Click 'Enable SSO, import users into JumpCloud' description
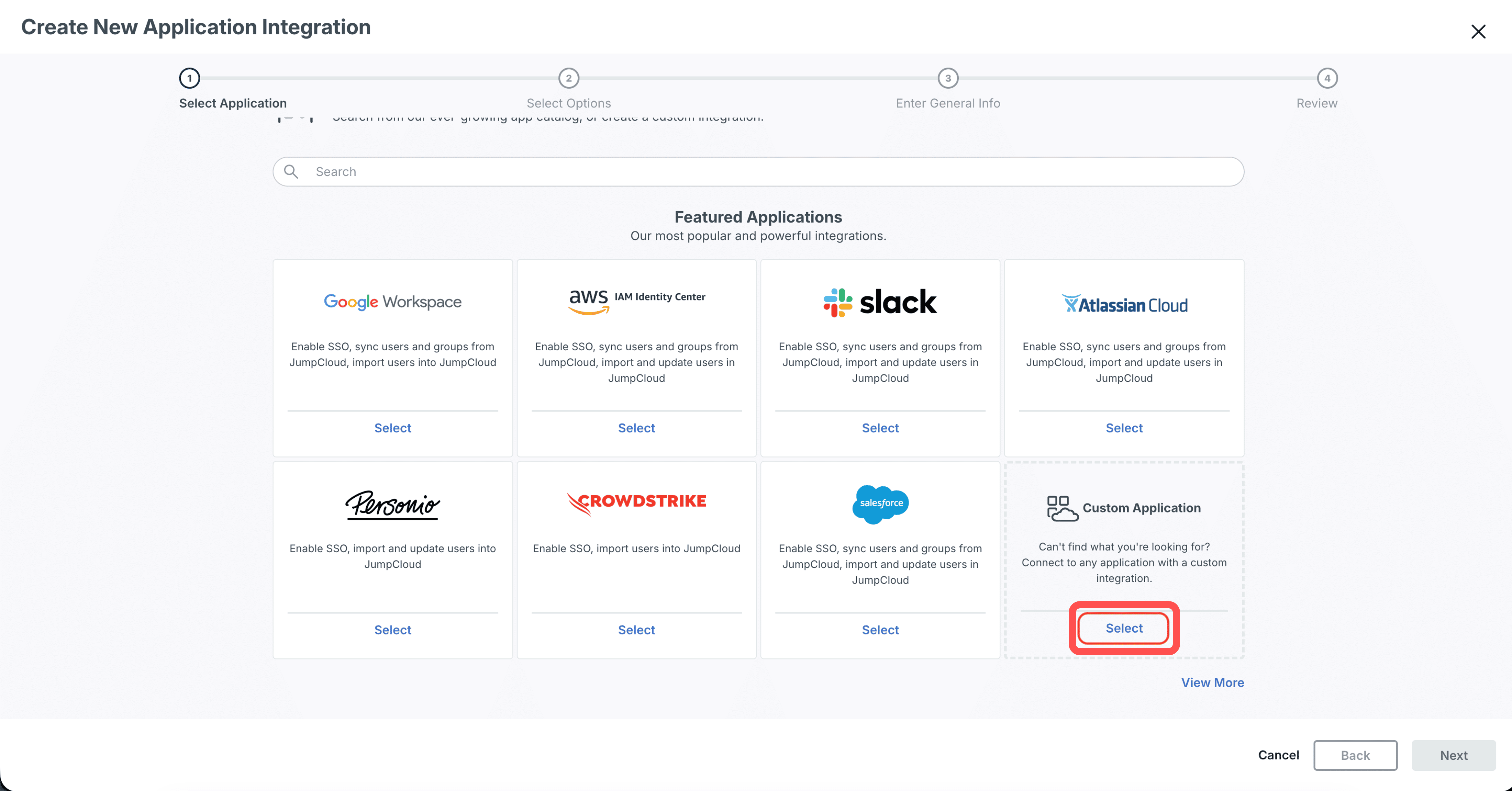Viewport: 1512px width, 791px height. [637, 549]
